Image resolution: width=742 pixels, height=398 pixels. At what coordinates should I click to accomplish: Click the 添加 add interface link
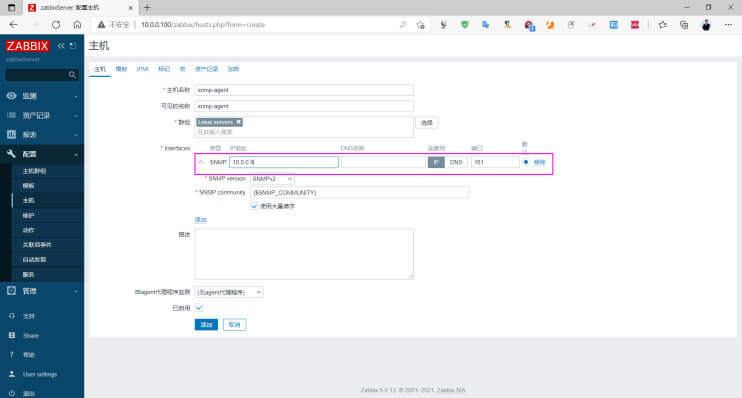pyautogui.click(x=201, y=220)
